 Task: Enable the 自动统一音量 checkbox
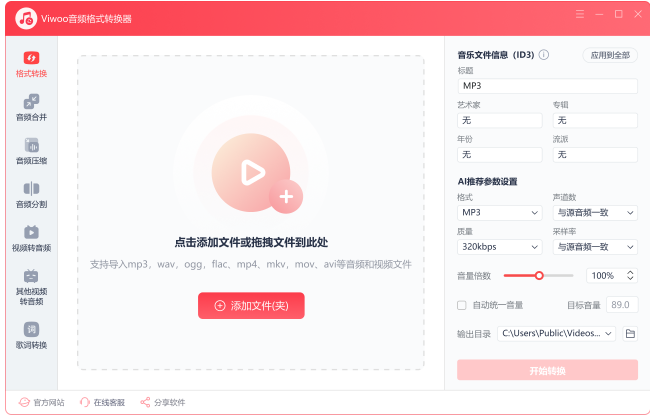pos(462,306)
